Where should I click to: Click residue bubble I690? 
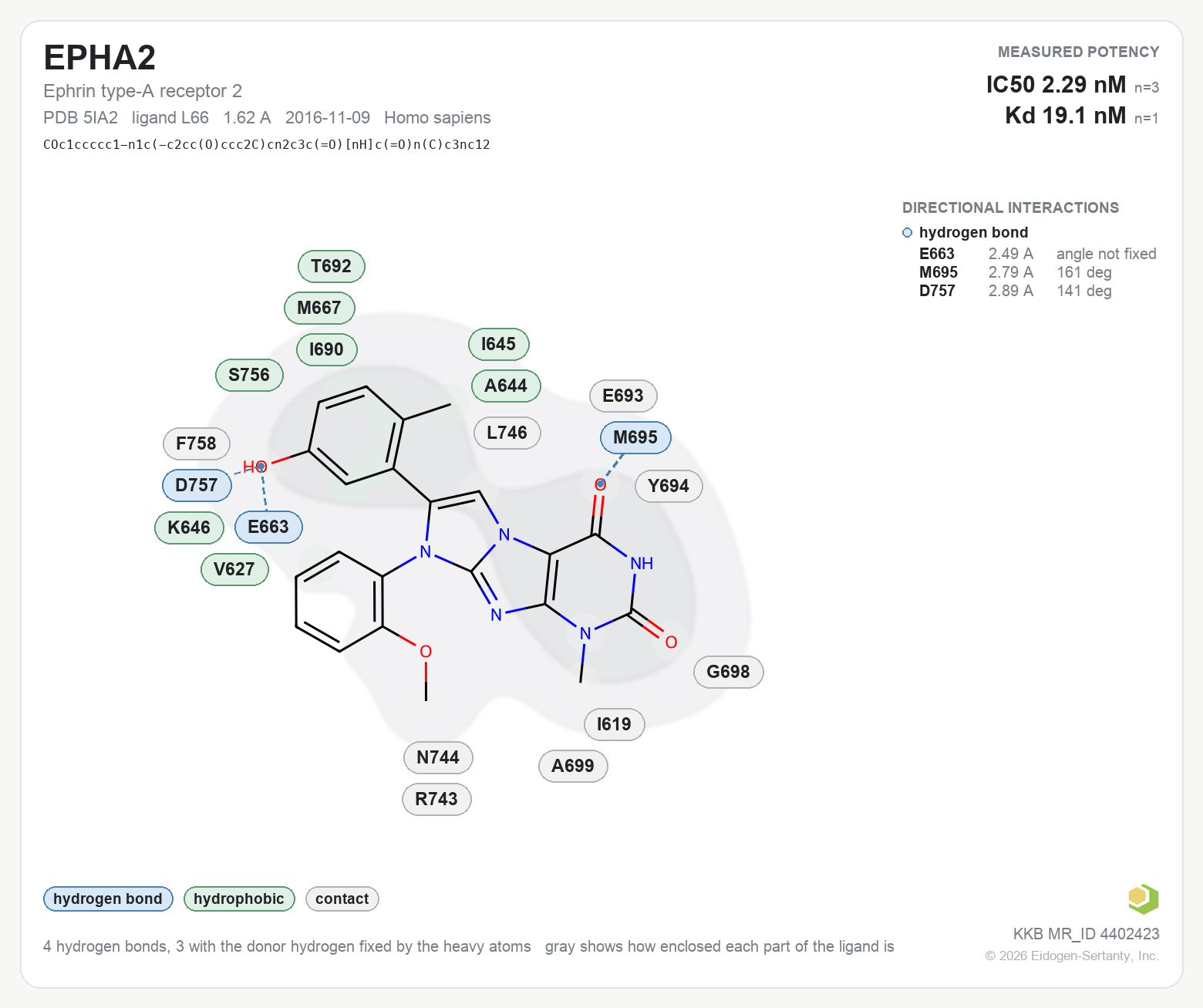click(x=327, y=349)
